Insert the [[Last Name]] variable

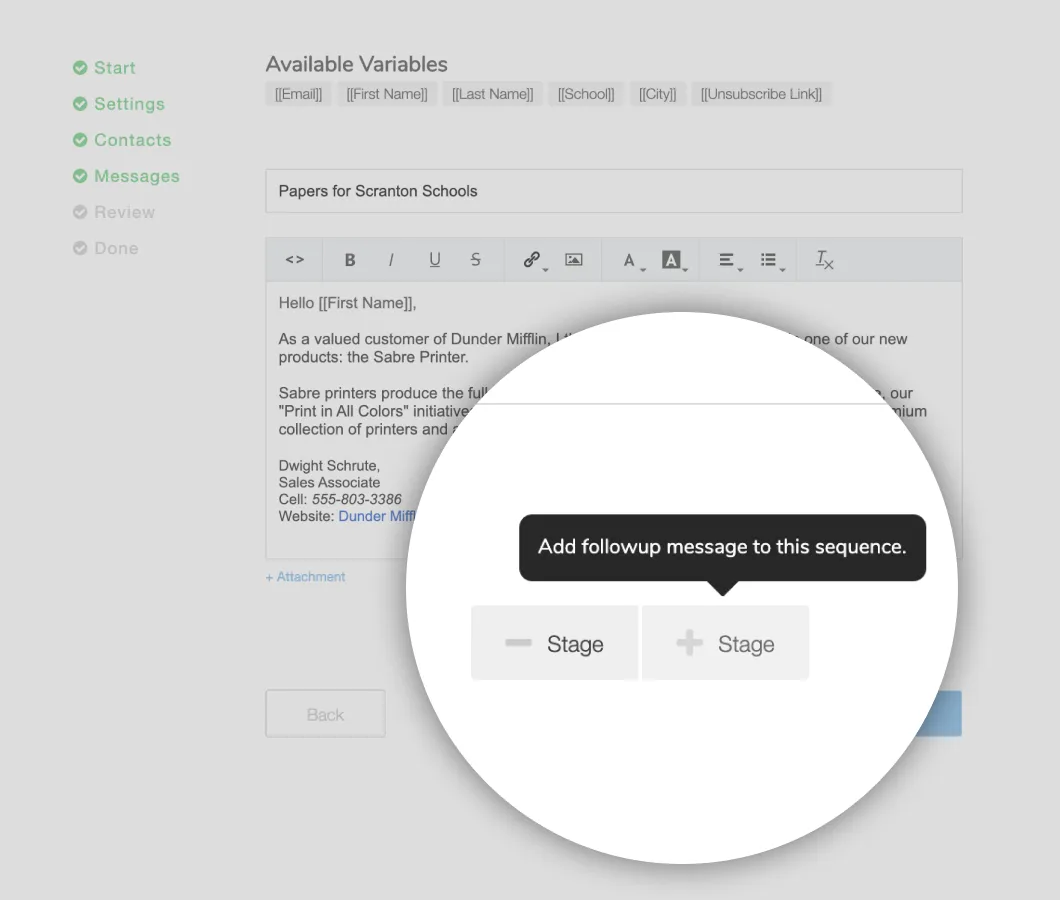coord(493,94)
